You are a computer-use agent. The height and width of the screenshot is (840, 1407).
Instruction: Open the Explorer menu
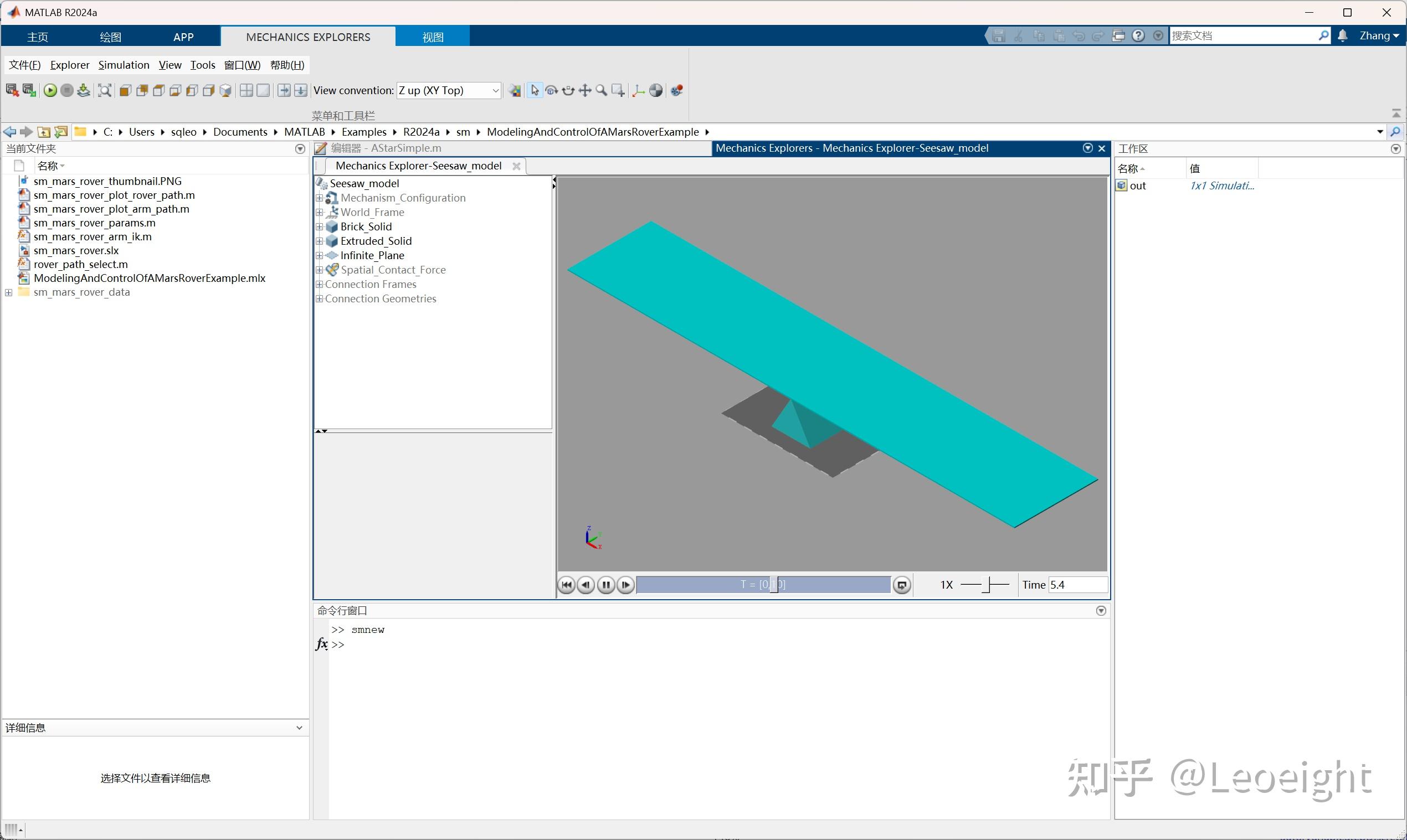70,65
